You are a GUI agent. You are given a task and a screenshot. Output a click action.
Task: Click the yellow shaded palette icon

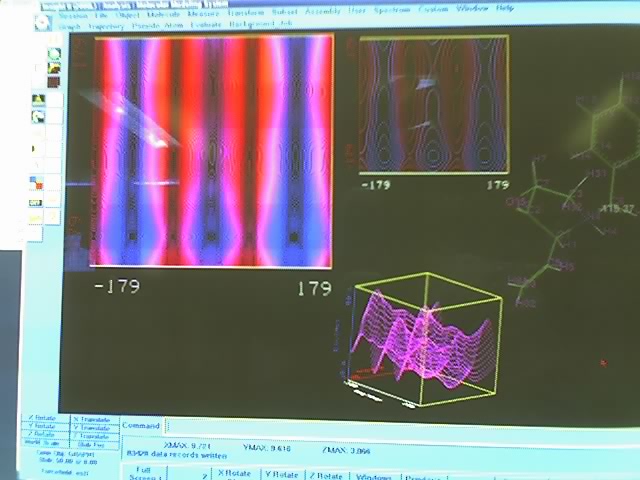pos(54,68)
